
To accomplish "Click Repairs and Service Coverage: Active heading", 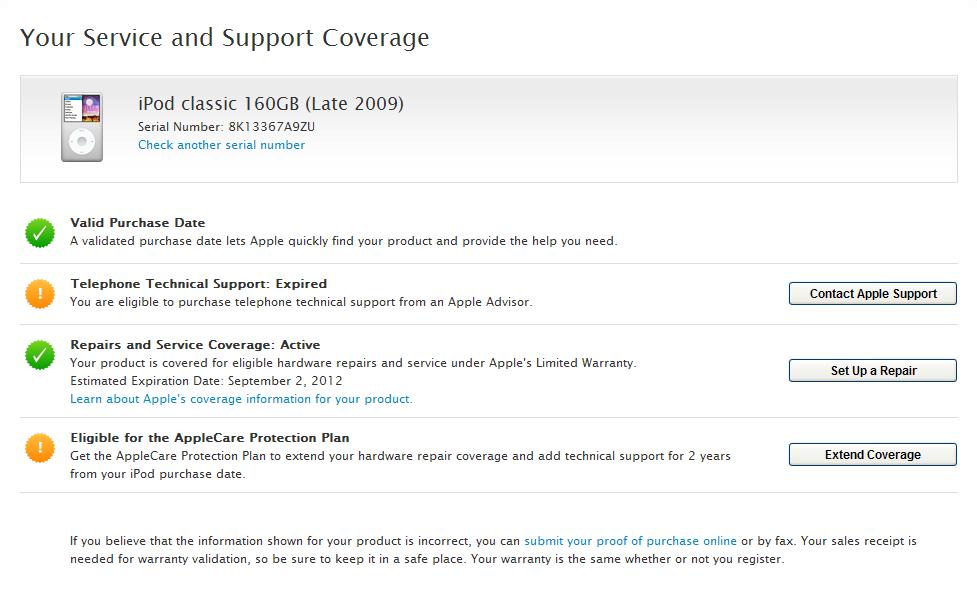I will (x=195, y=345).
